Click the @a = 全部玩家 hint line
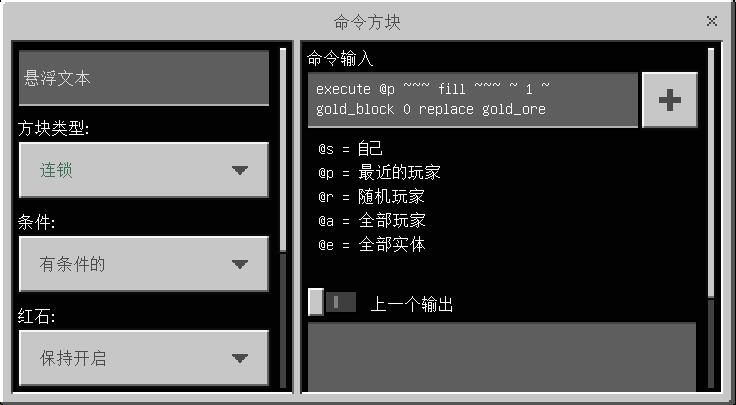 372,221
